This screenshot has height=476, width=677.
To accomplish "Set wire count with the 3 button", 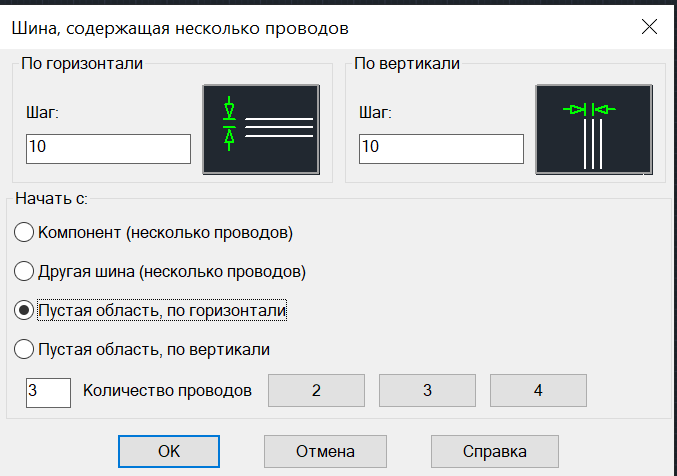I will [x=427, y=390].
